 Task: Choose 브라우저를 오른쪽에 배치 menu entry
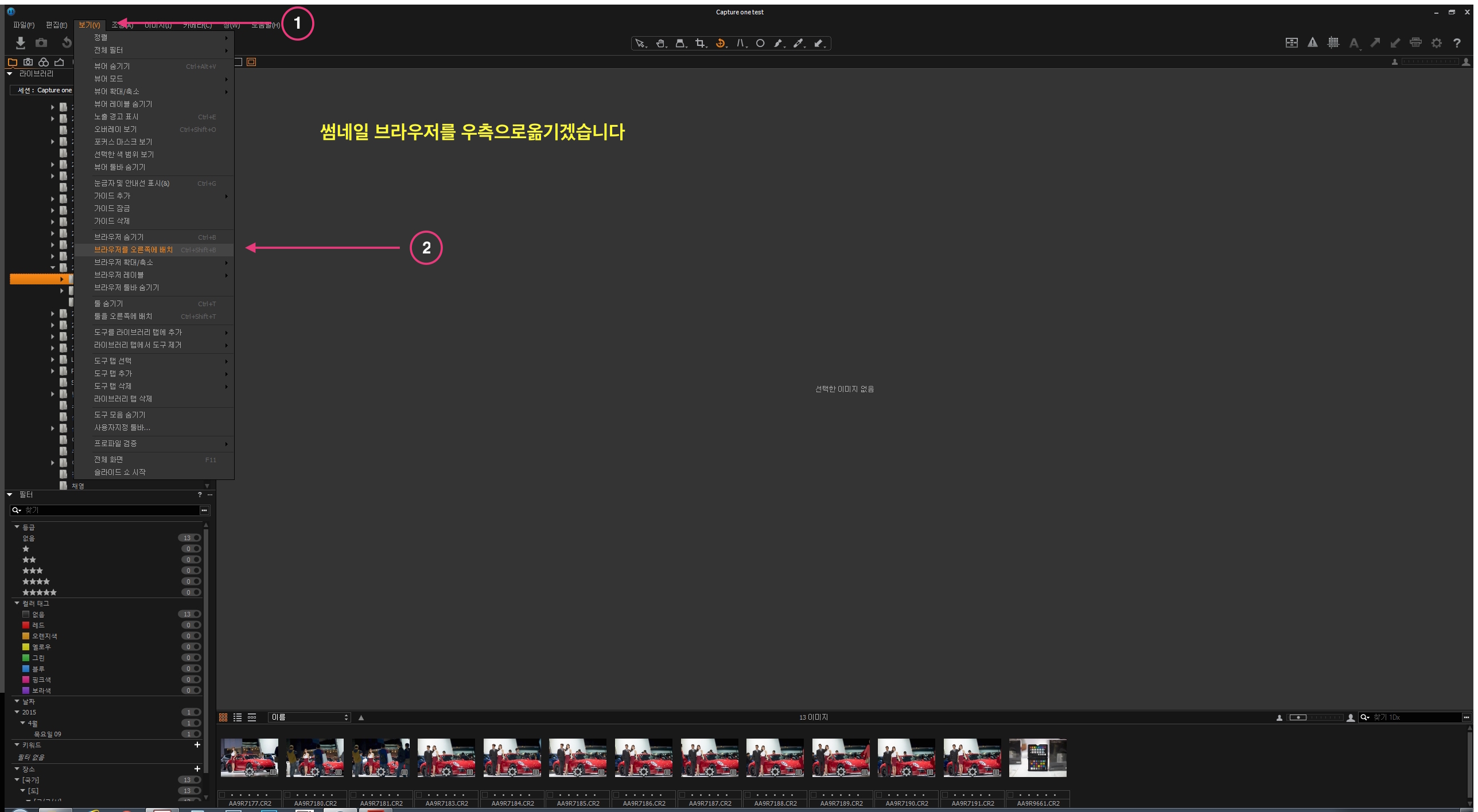pyautogui.click(x=134, y=249)
